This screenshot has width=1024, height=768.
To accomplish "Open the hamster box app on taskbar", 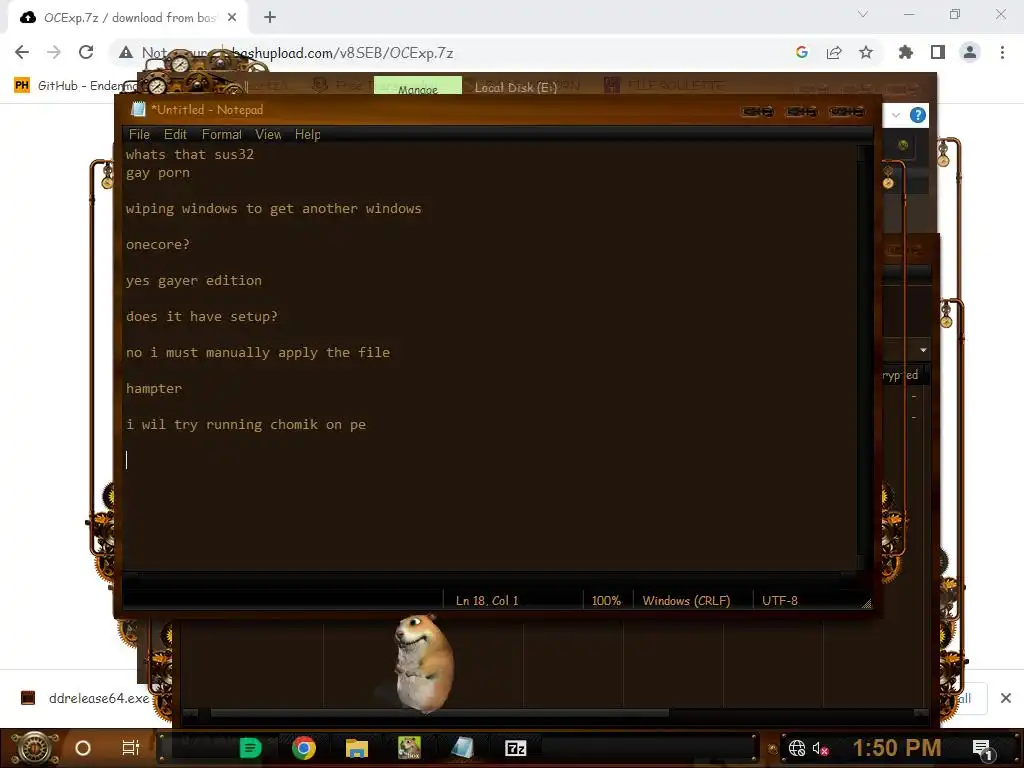I will [x=409, y=748].
